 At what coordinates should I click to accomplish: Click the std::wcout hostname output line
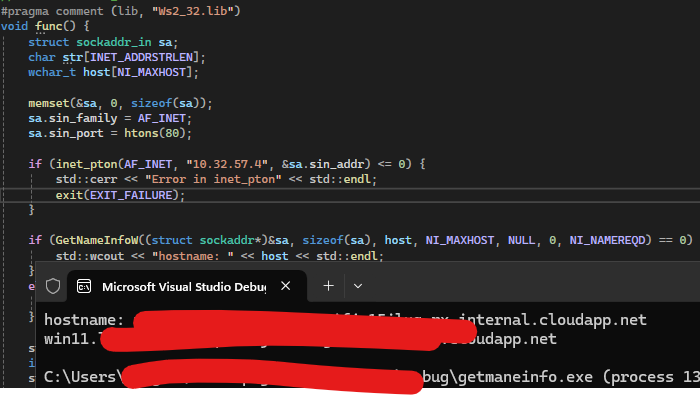point(219,256)
